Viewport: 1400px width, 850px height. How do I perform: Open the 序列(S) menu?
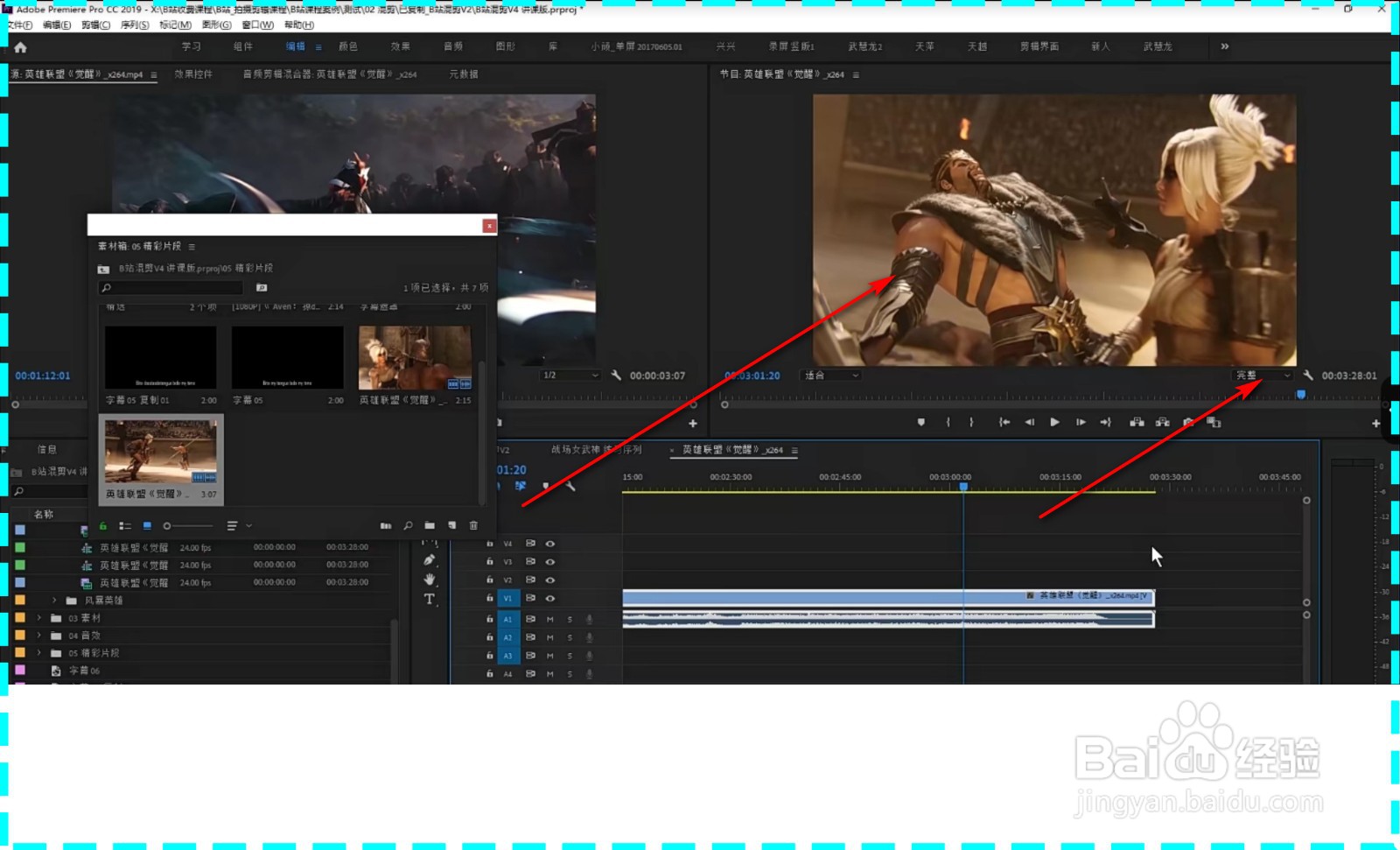(135, 25)
